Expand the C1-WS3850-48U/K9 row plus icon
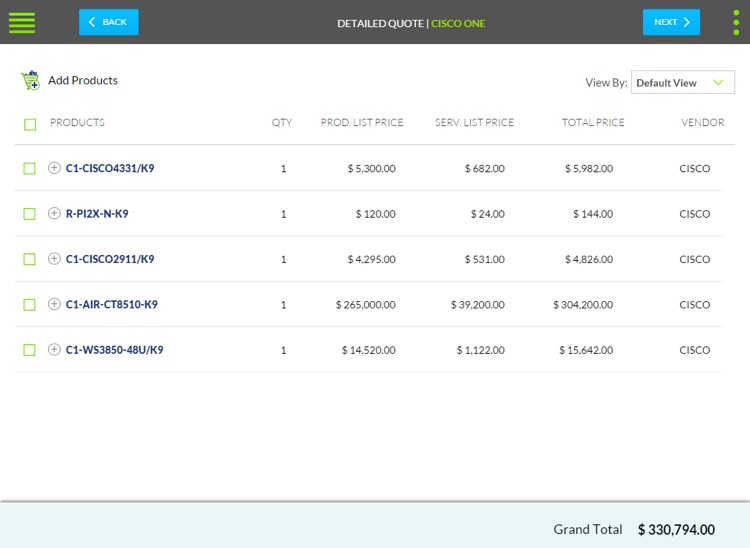The width and height of the screenshot is (750, 548). click(54, 350)
